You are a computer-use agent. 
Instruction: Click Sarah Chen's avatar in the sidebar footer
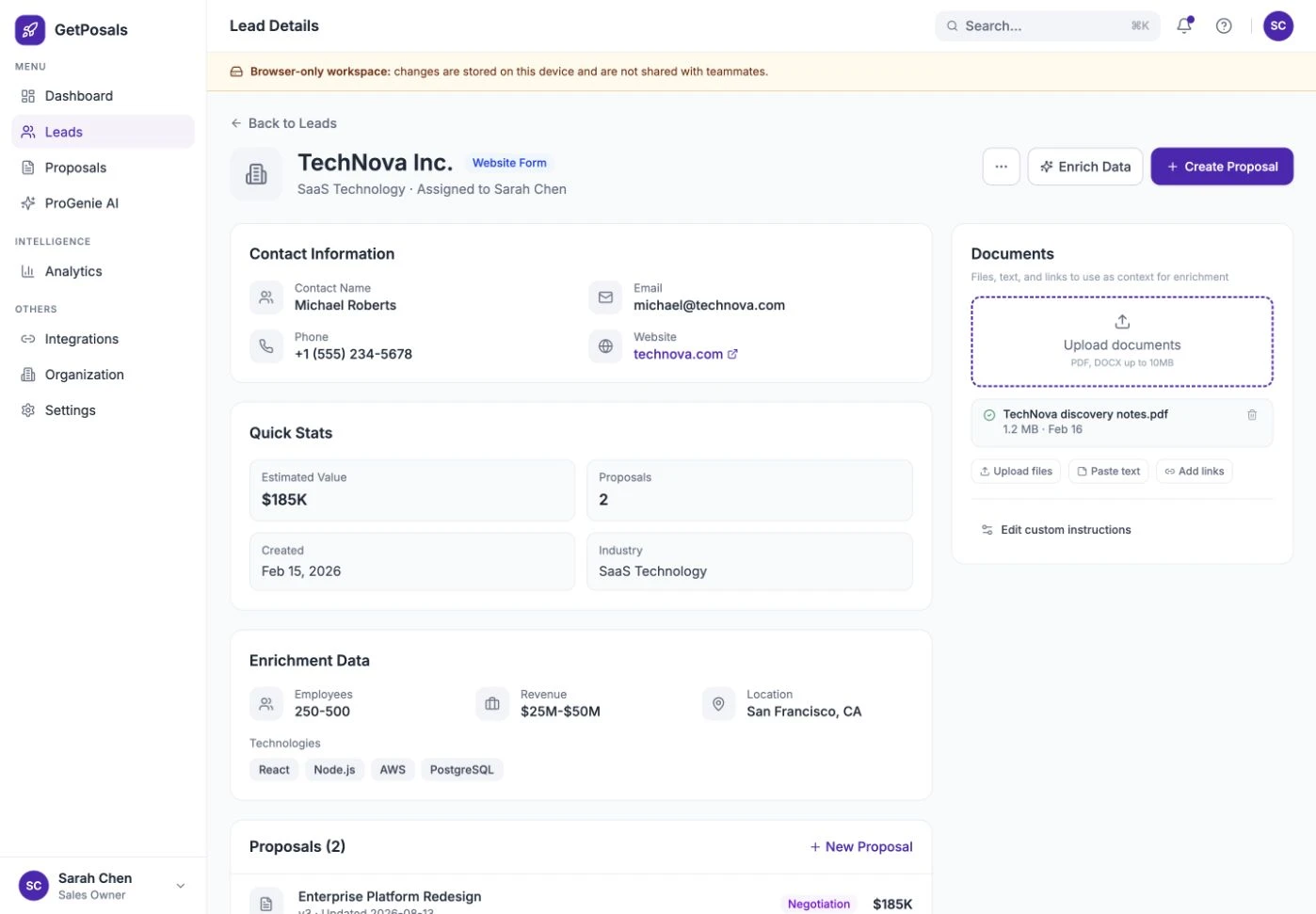(x=34, y=886)
